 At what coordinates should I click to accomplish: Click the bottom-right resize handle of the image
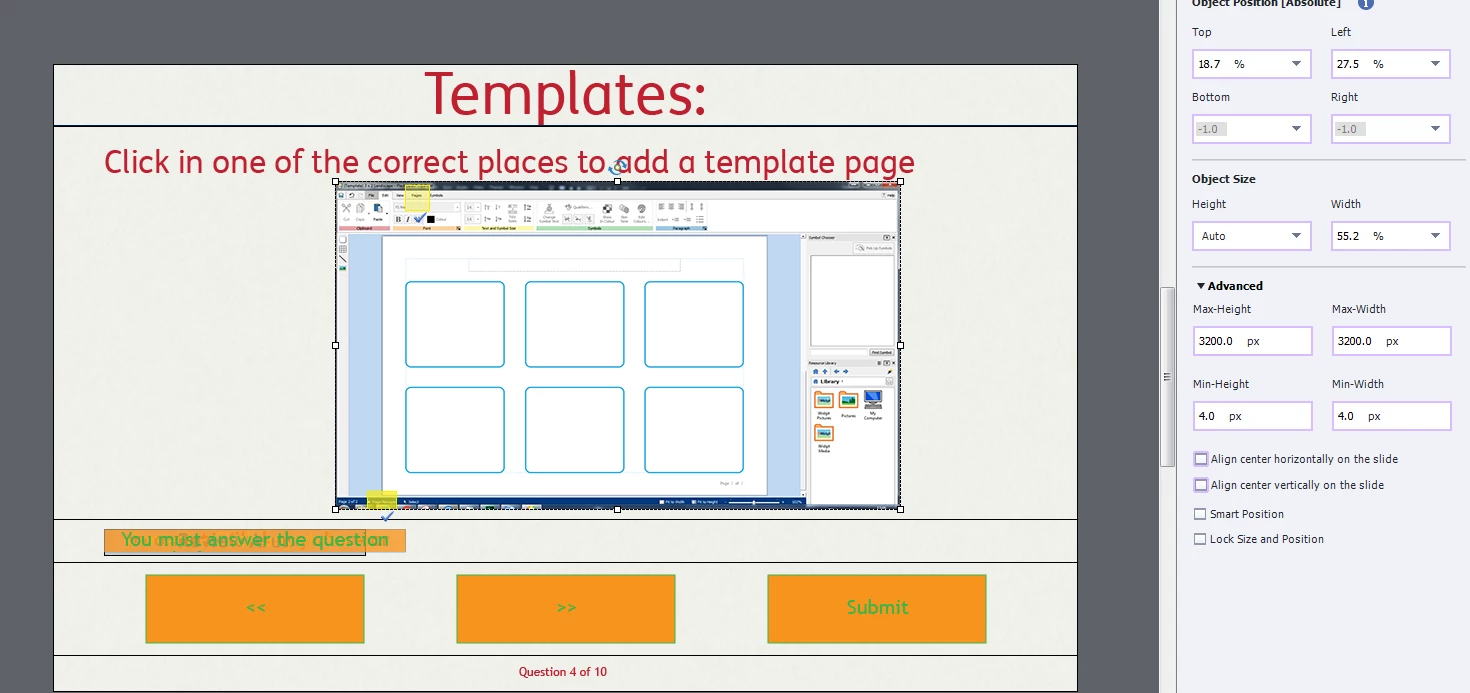tap(900, 509)
